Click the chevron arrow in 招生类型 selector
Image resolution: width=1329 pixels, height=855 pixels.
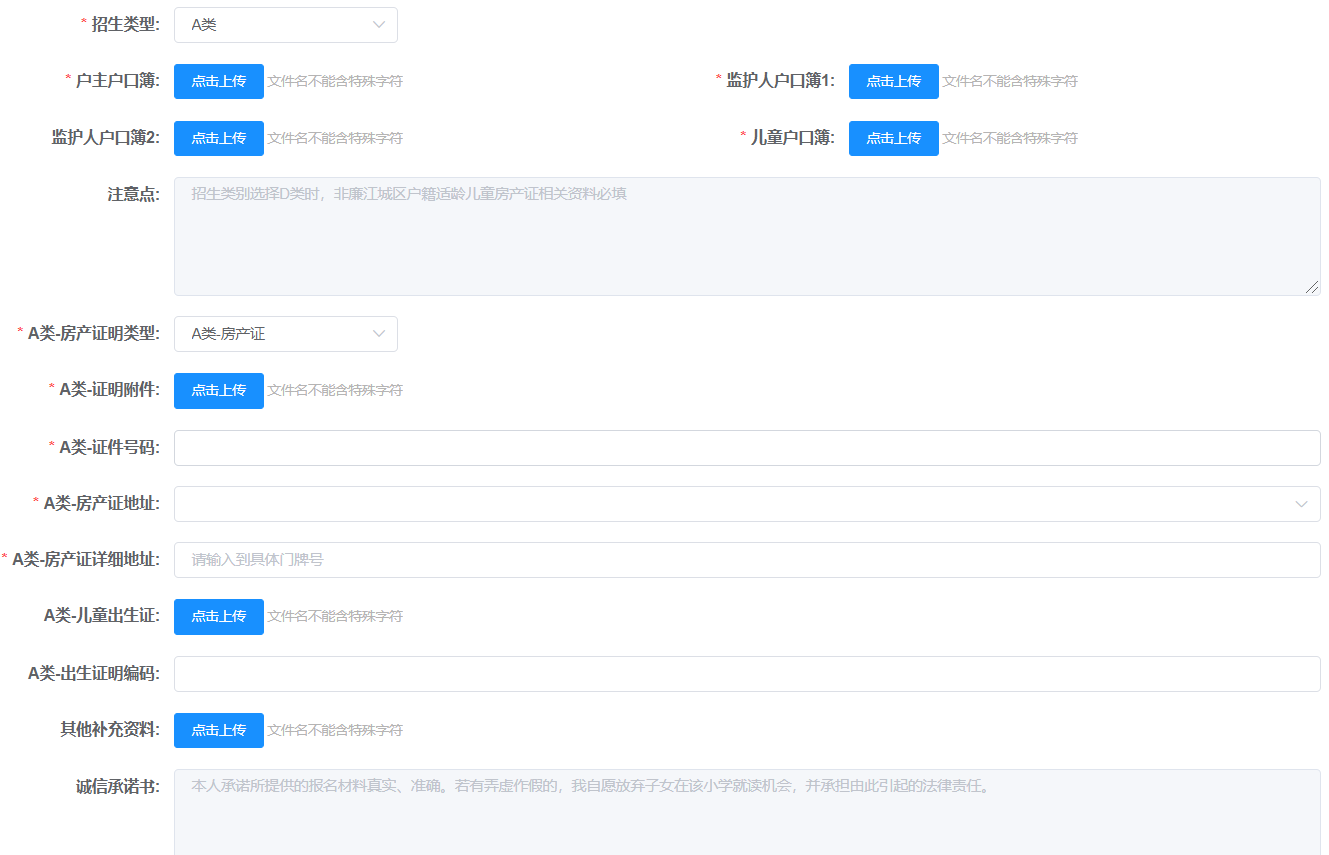[379, 25]
